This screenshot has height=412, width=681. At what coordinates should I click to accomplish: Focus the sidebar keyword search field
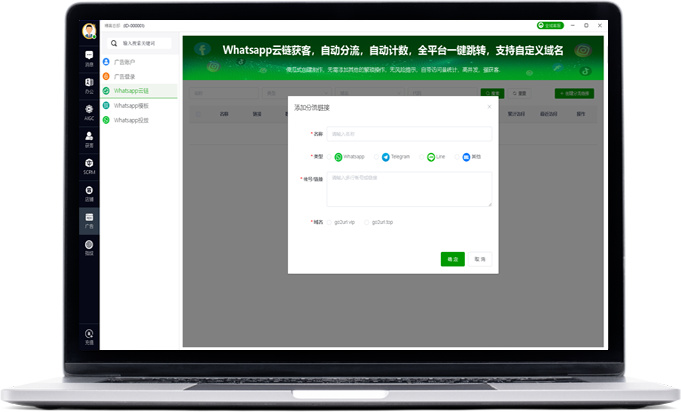[139, 43]
